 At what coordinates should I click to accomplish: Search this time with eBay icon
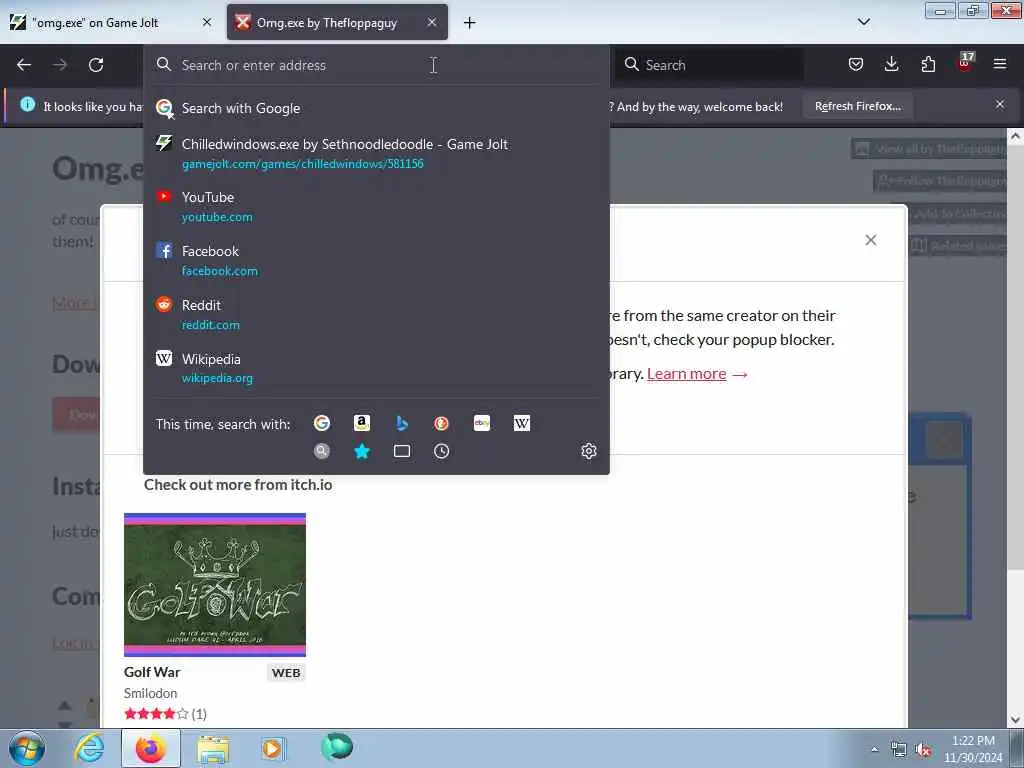(482, 423)
